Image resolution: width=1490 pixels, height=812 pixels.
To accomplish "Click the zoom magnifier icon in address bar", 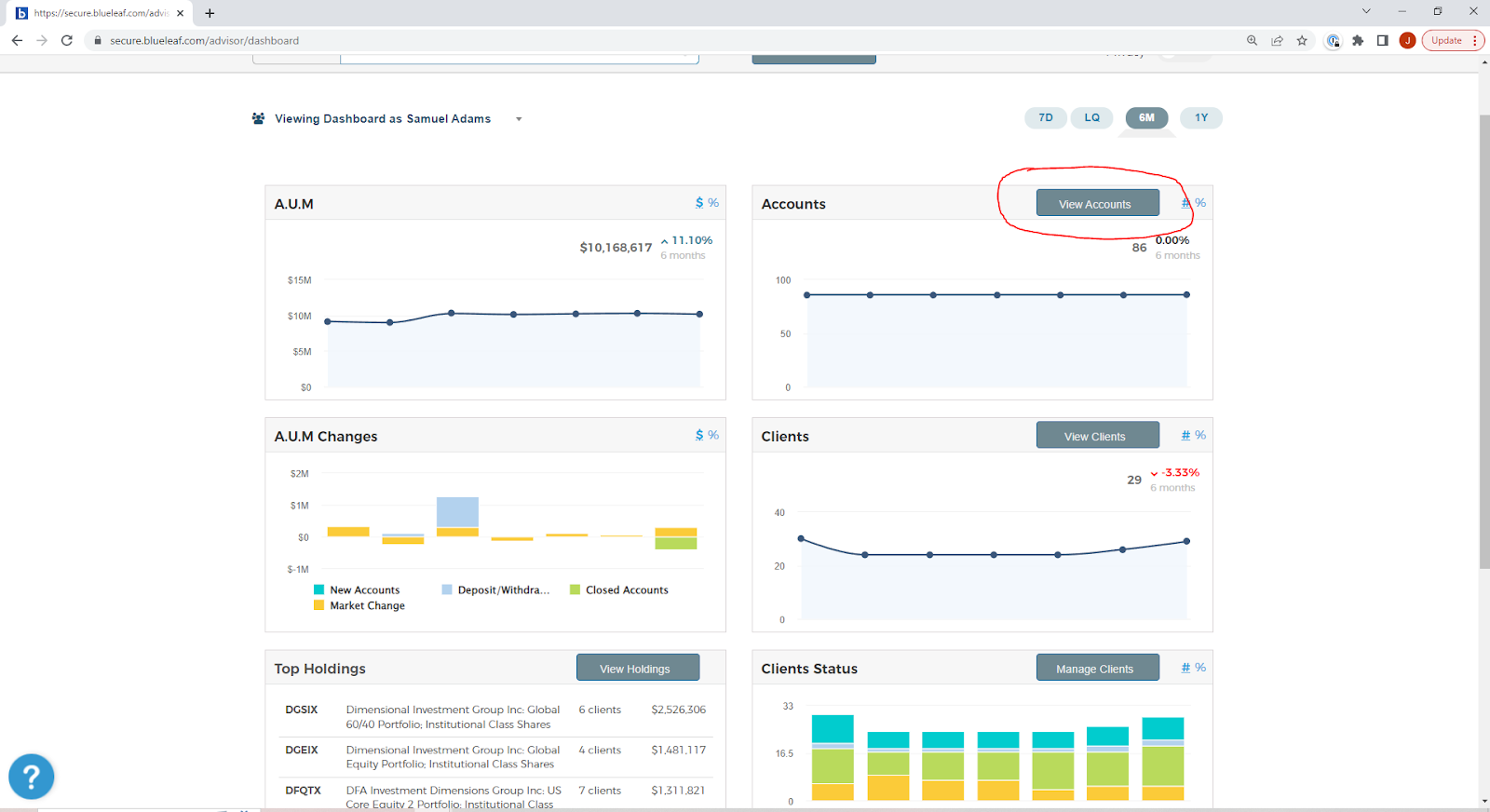I will pos(1252,41).
